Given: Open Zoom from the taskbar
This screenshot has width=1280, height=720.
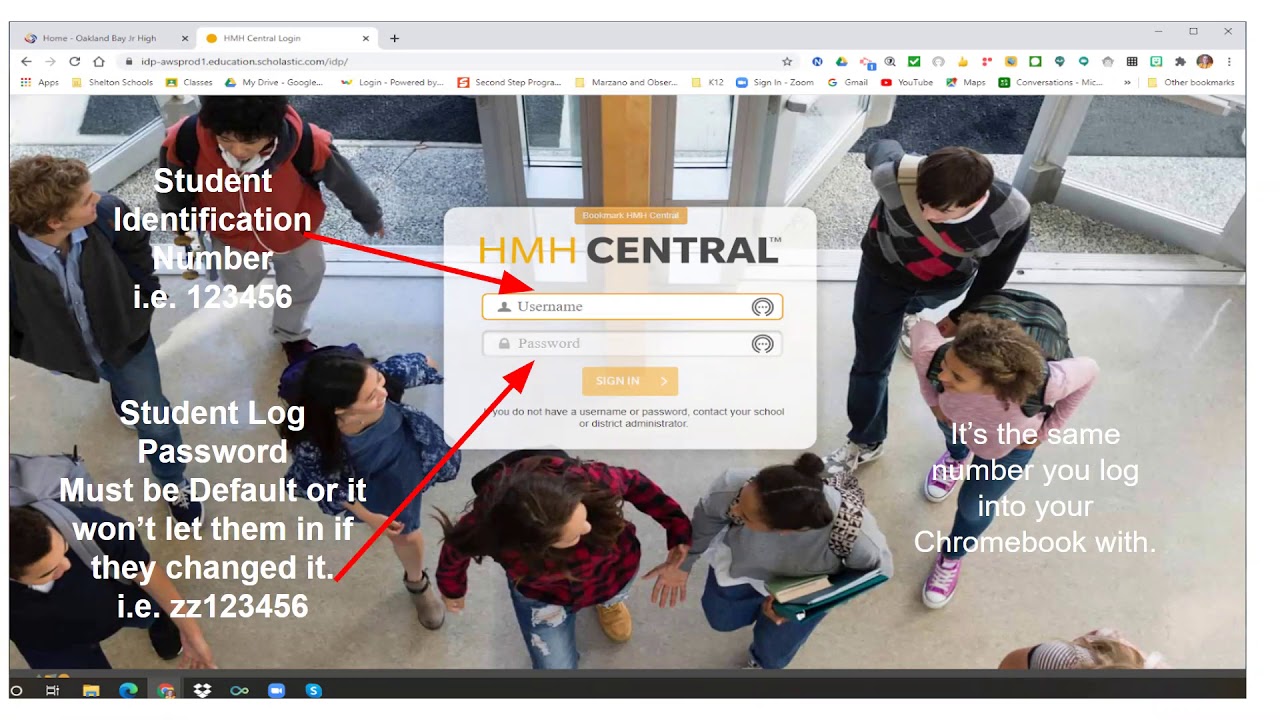Looking at the screenshot, I should tap(276, 690).
